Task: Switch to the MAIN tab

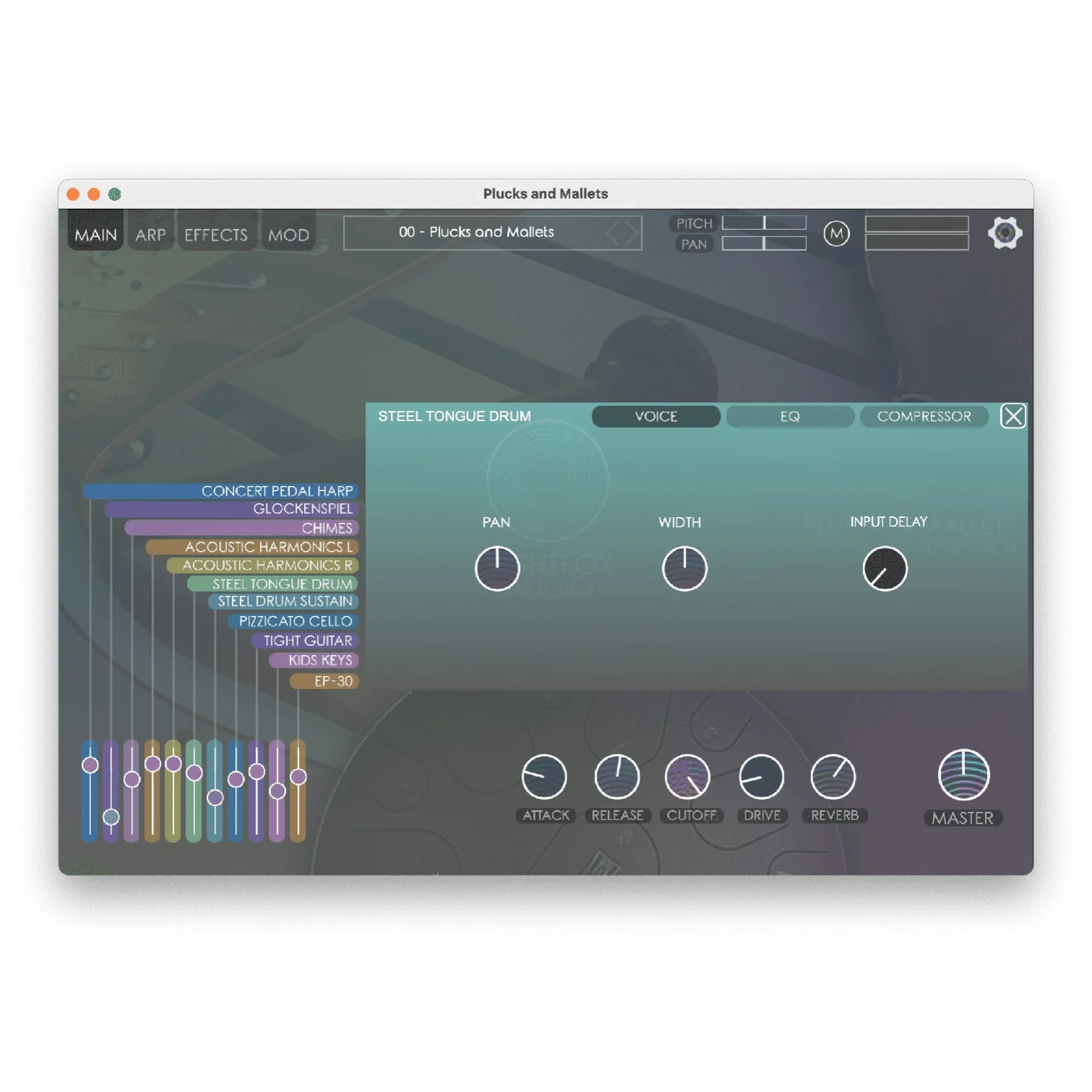Action: (x=95, y=230)
